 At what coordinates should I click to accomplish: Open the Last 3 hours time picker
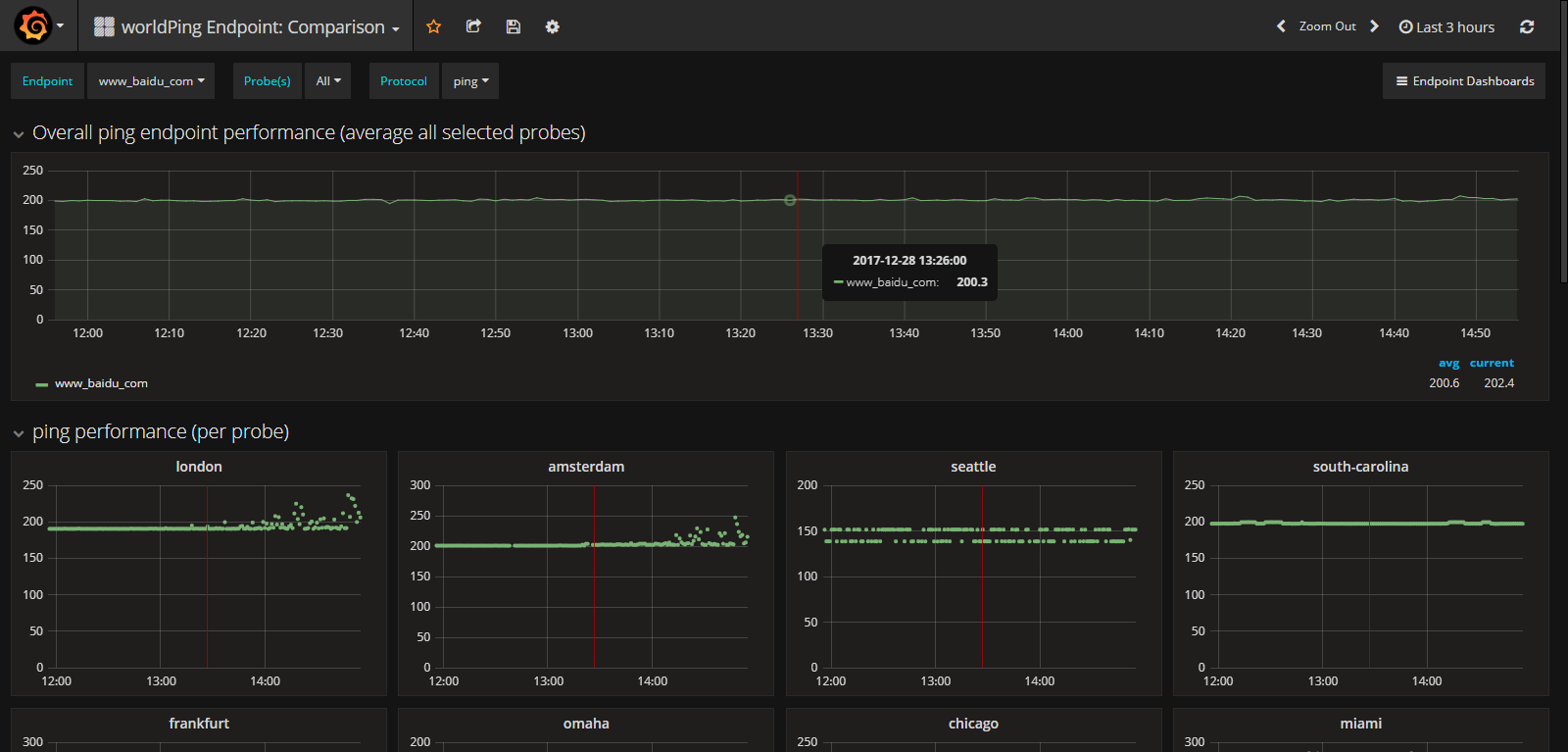click(x=1446, y=26)
